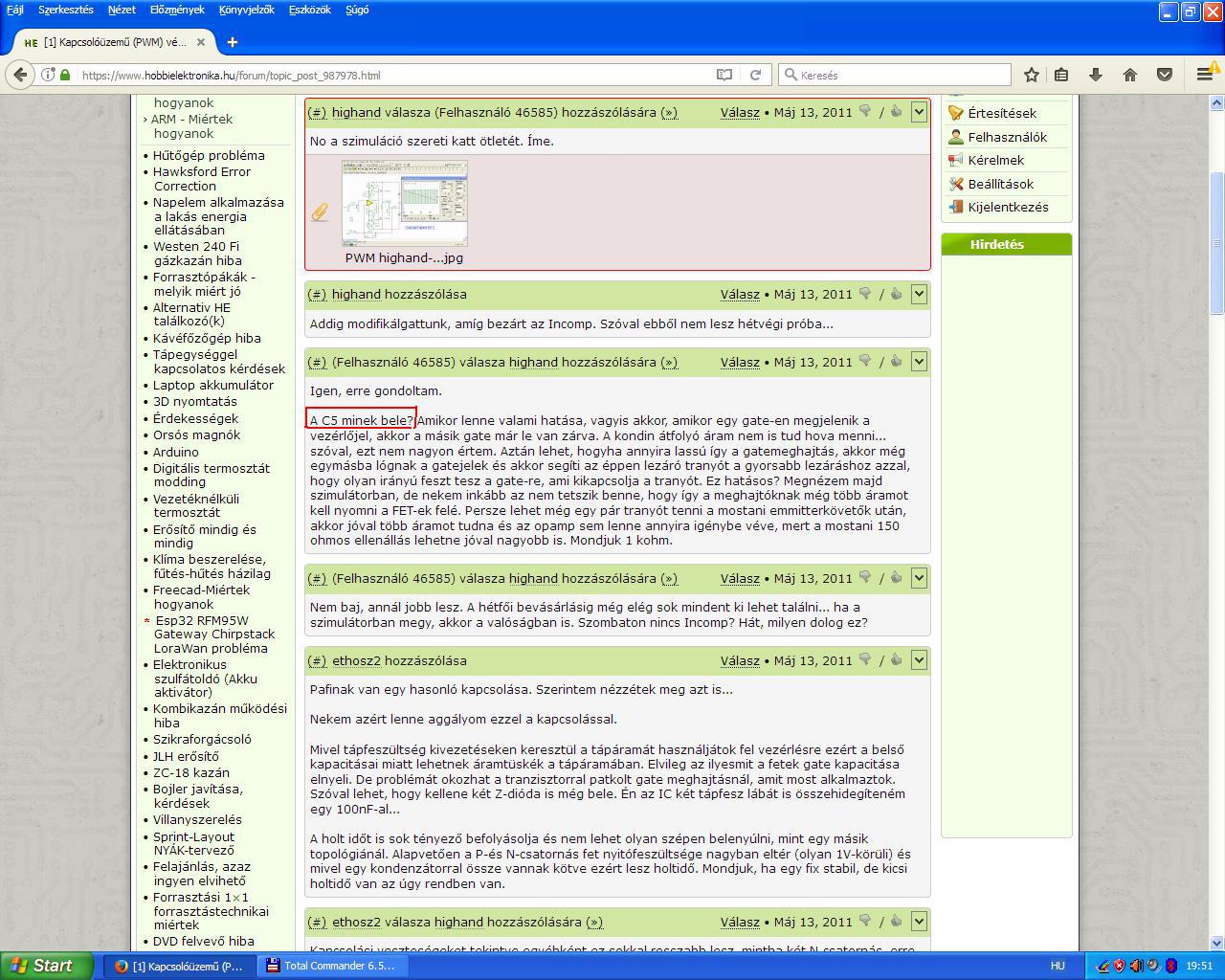The width and height of the screenshot is (1225, 980).
Task: Open the PWM highand jpg thumbnail
Action: click(x=405, y=203)
